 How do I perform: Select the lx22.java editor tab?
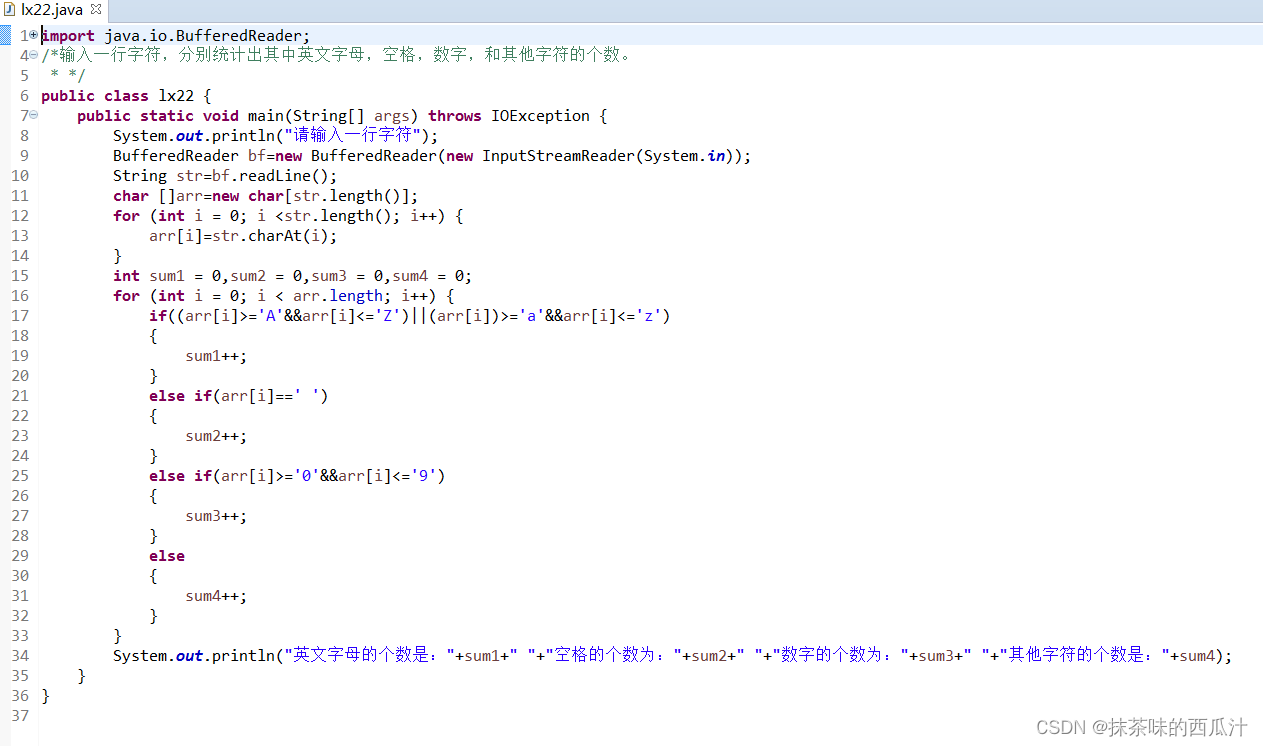(x=55, y=10)
